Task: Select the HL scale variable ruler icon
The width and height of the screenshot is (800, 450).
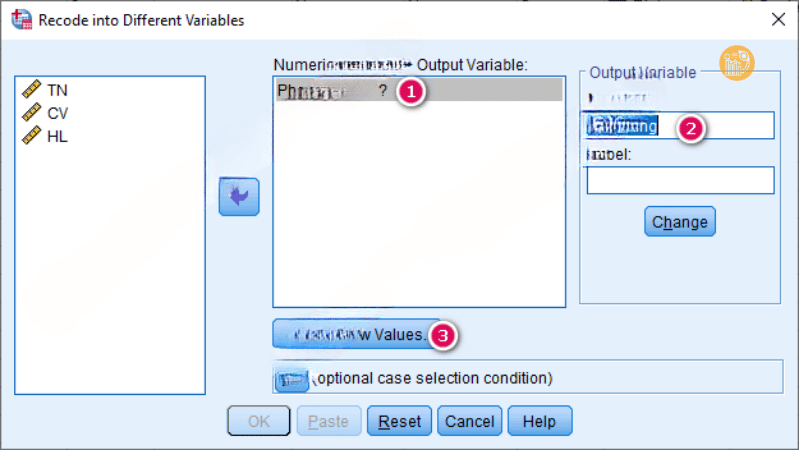Action: pyautogui.click(x=31, y=136)
